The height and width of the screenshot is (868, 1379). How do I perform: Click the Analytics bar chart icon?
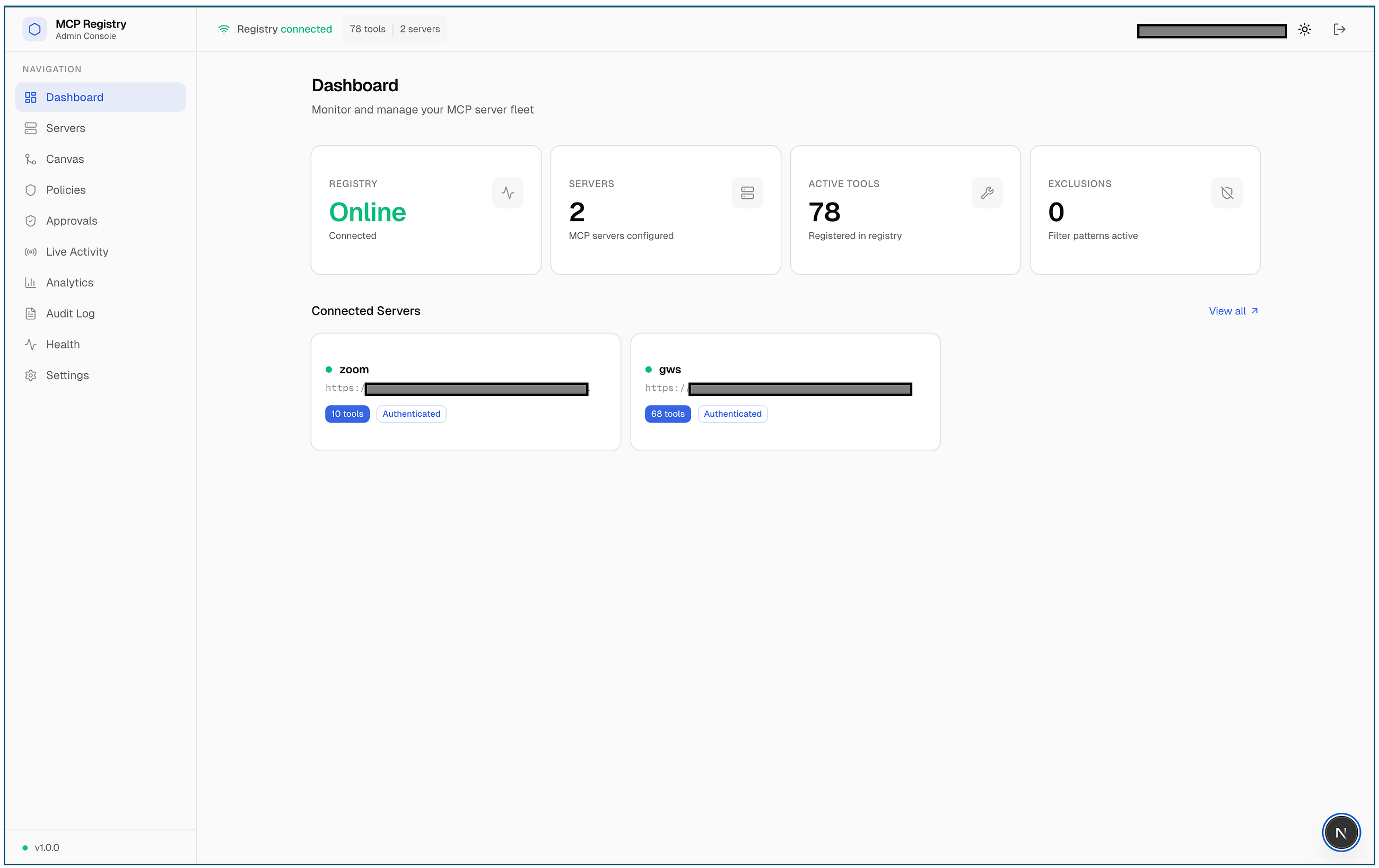click(31, 283)
